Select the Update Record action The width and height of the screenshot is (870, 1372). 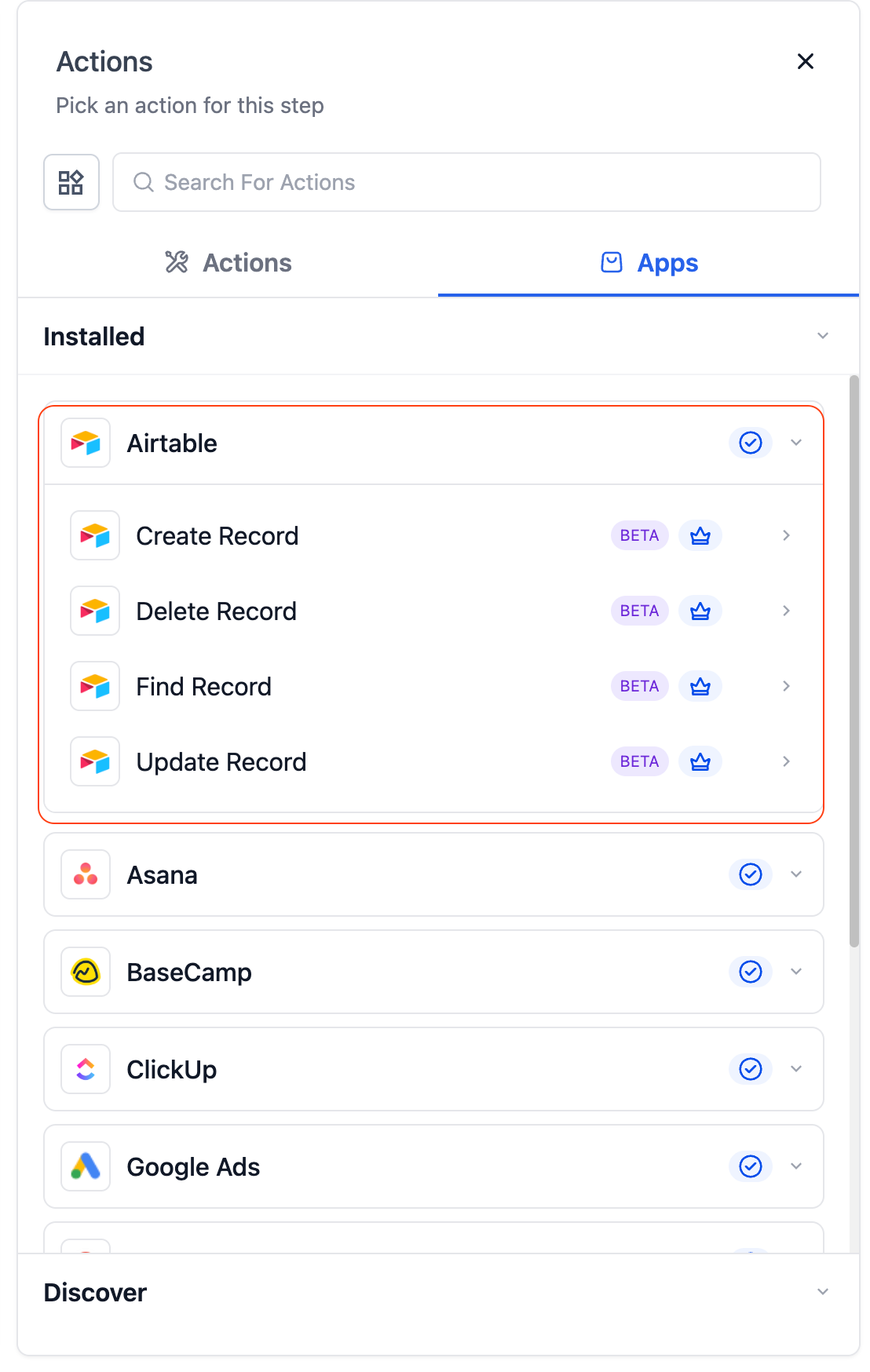click(x=433, y=761)
